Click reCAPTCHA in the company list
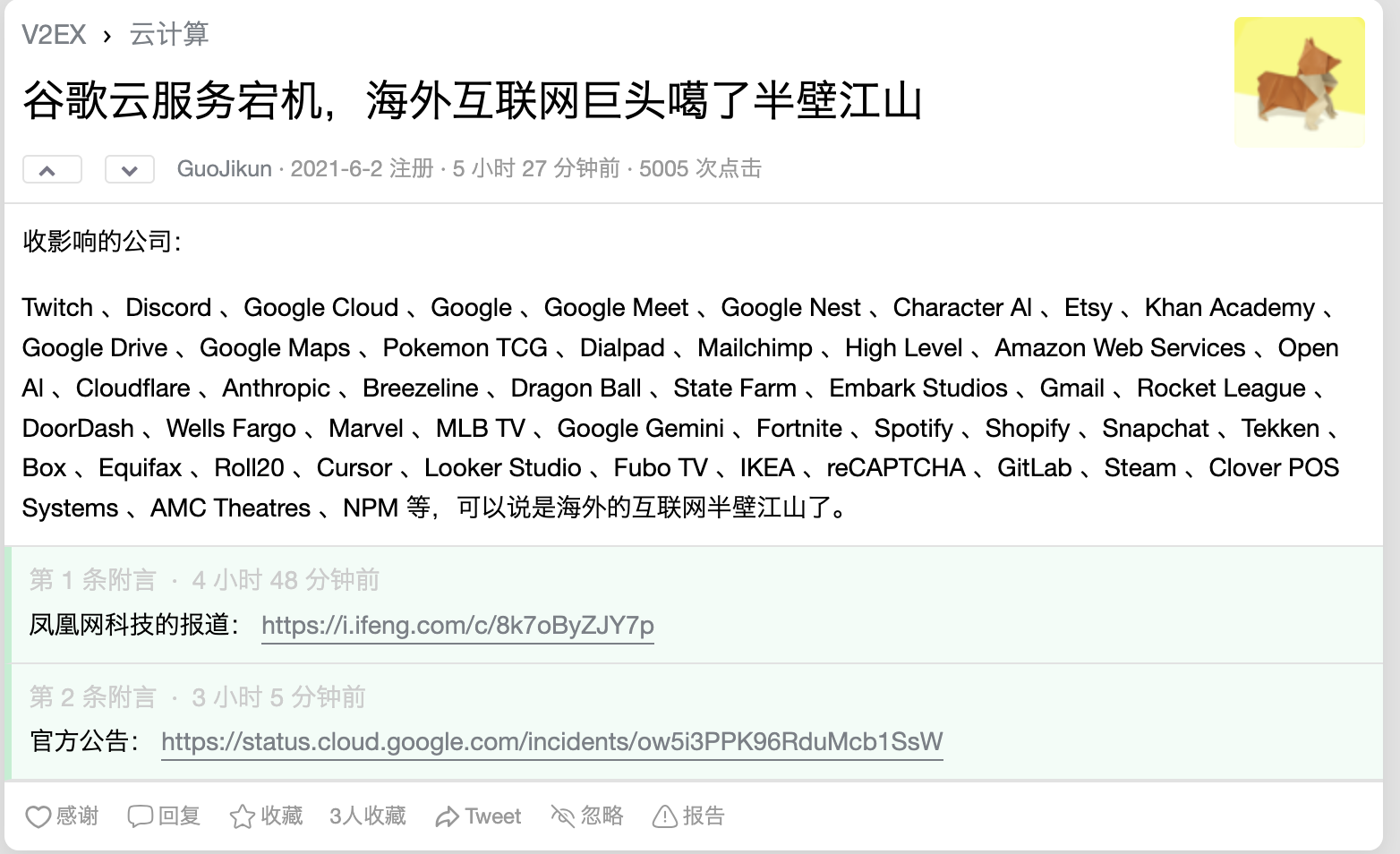Screen dimensions: 1400x854 click(x=896, y=468)
